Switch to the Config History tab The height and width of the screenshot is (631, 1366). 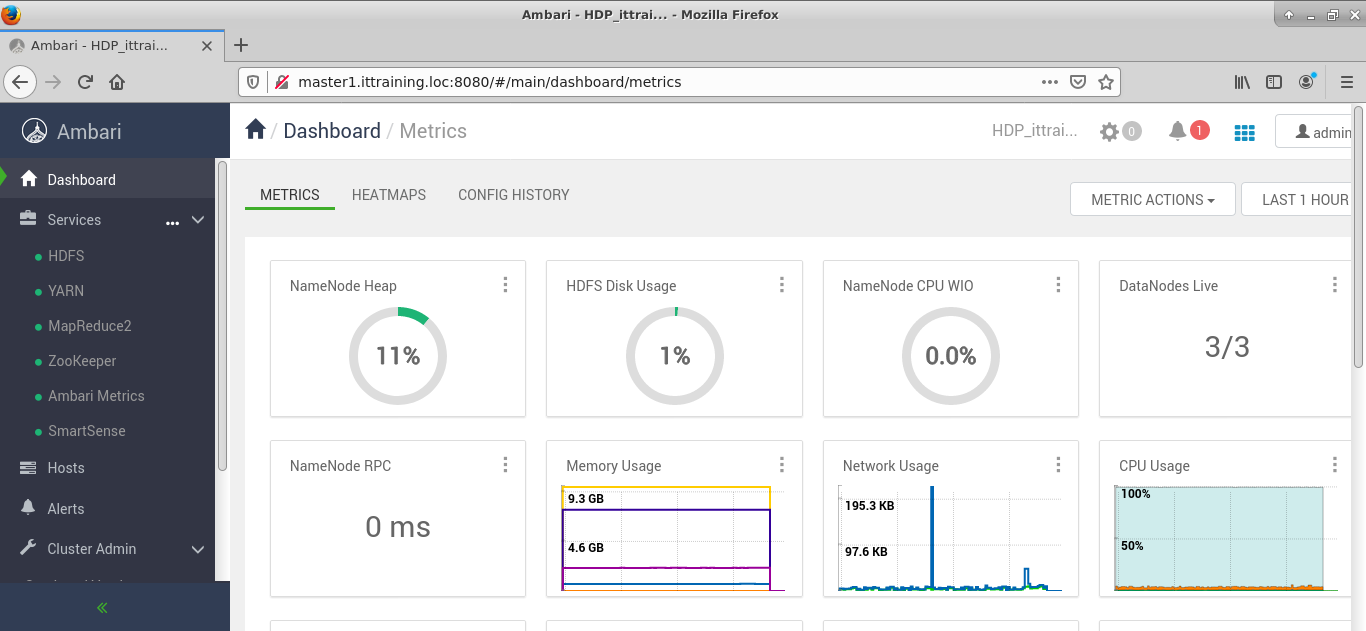[513, 195]
